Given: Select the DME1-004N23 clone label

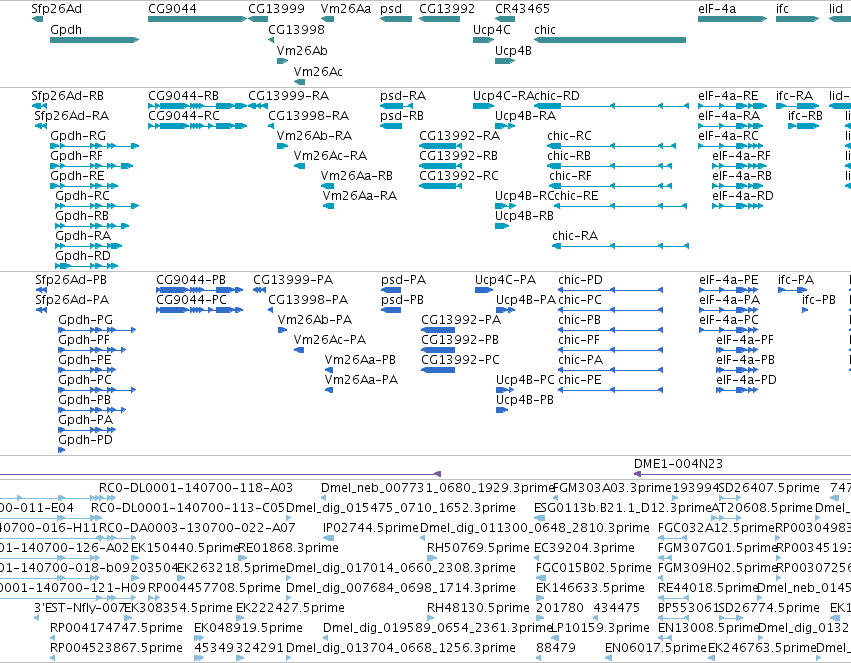Looking at the screenshot, I should coord(678,464).
